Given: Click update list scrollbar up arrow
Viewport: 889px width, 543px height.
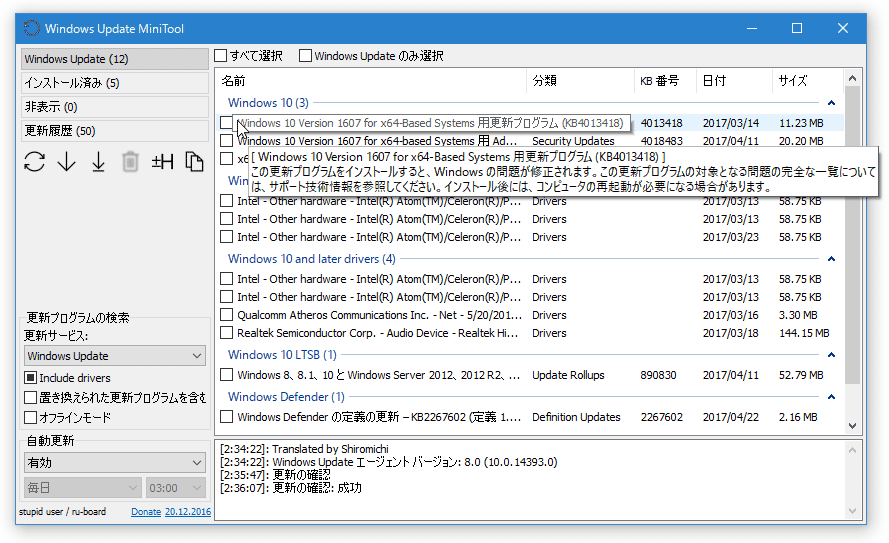Looking at the screenshot, I should point(852,78).
